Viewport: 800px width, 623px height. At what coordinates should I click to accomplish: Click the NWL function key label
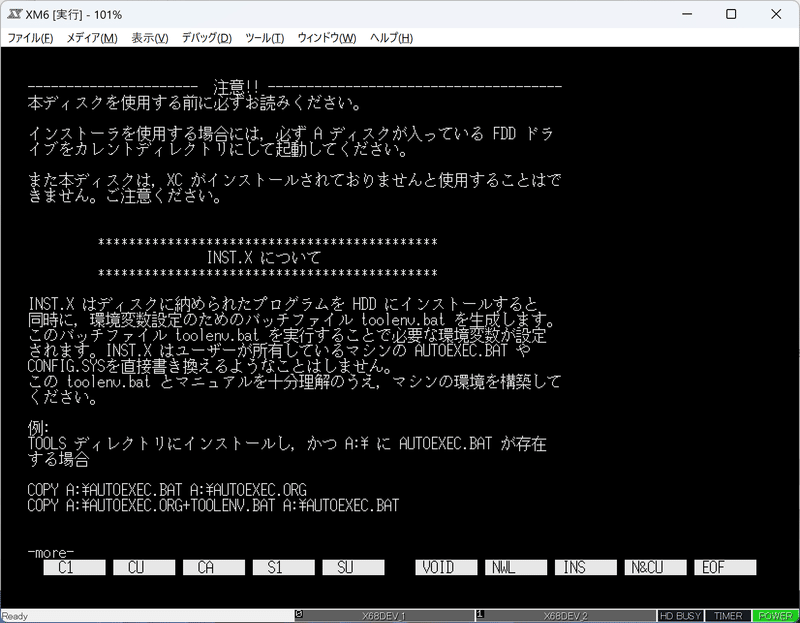click(x=516, y=567)
